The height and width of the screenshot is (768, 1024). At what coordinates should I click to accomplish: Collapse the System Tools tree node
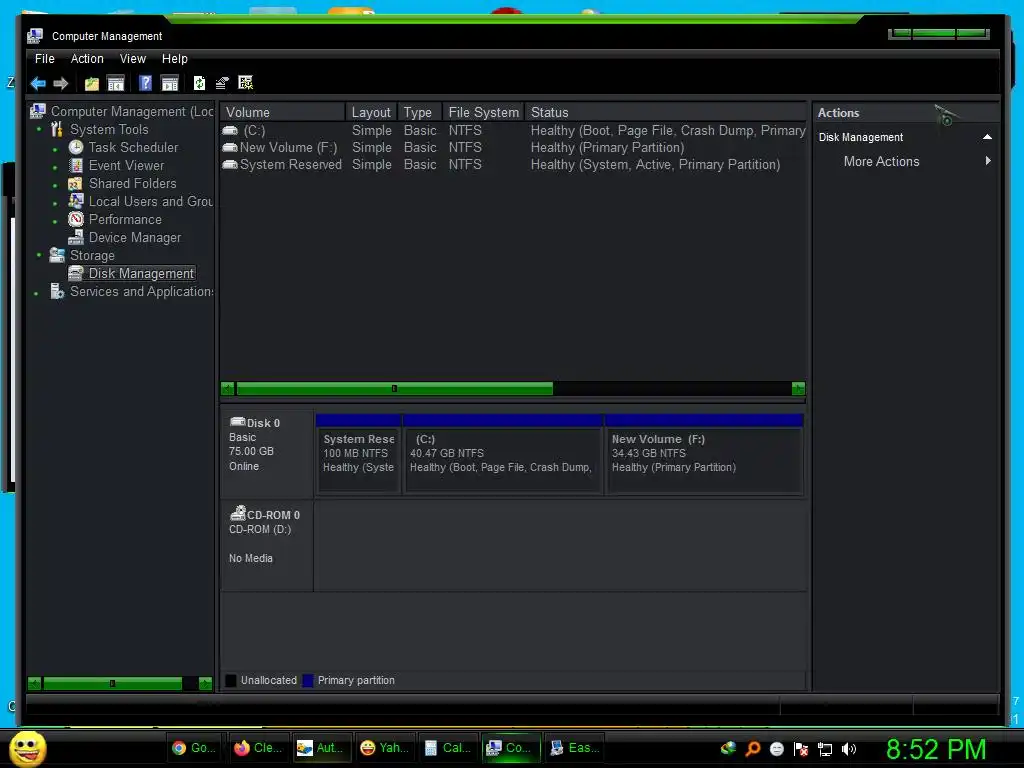click(x=39, y=129)
